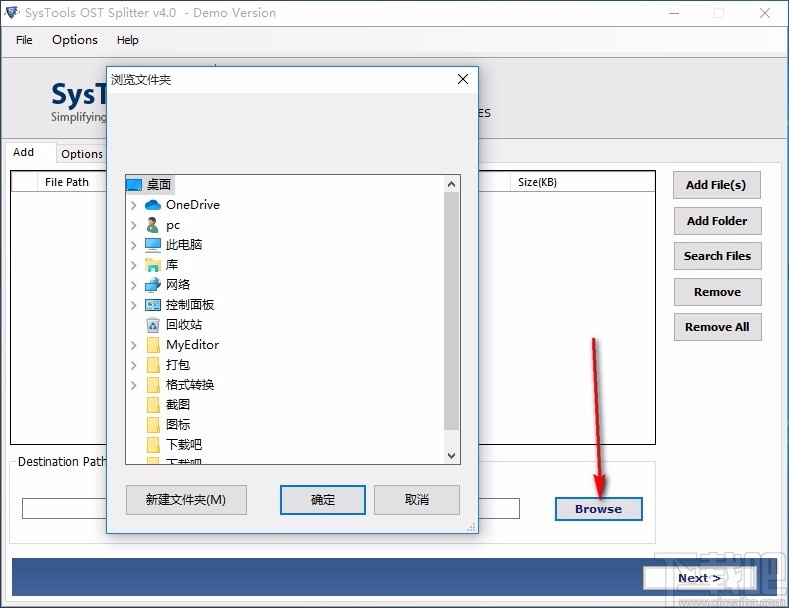This screenshot has height=608, width=789.
Task: Expand the OneDrive tree node
Action: point(133,205)
